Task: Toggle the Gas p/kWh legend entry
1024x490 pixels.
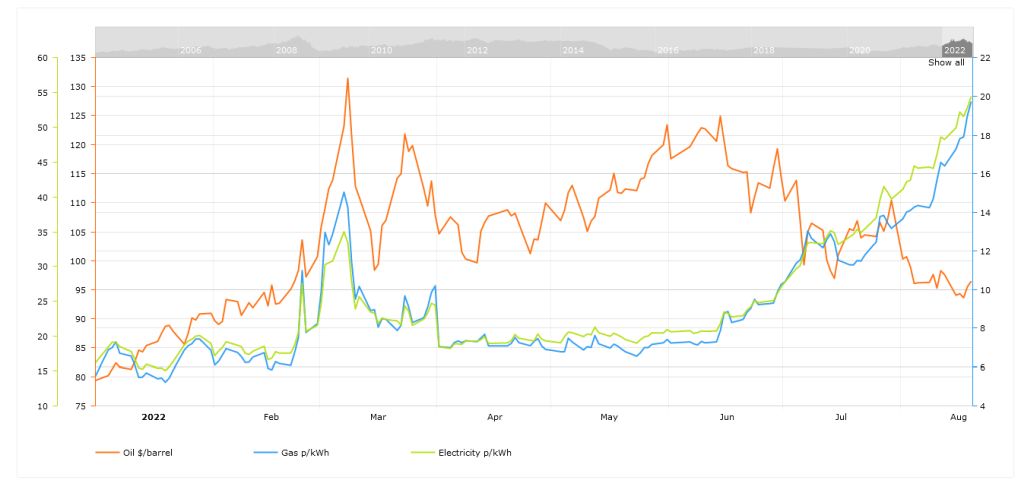Action: pos(291,452)
